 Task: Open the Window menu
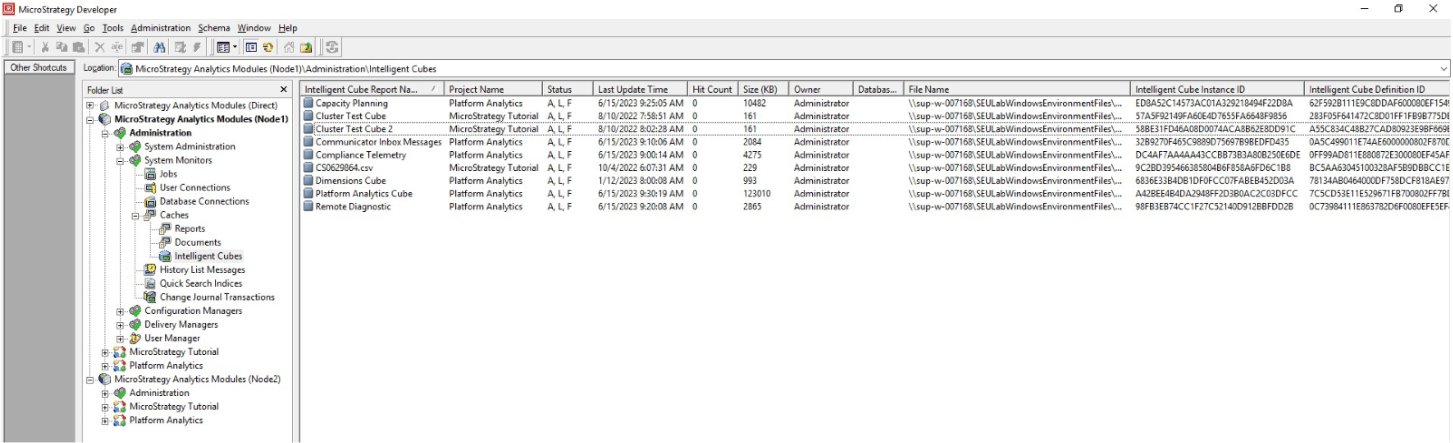click(x=254, y=28)
